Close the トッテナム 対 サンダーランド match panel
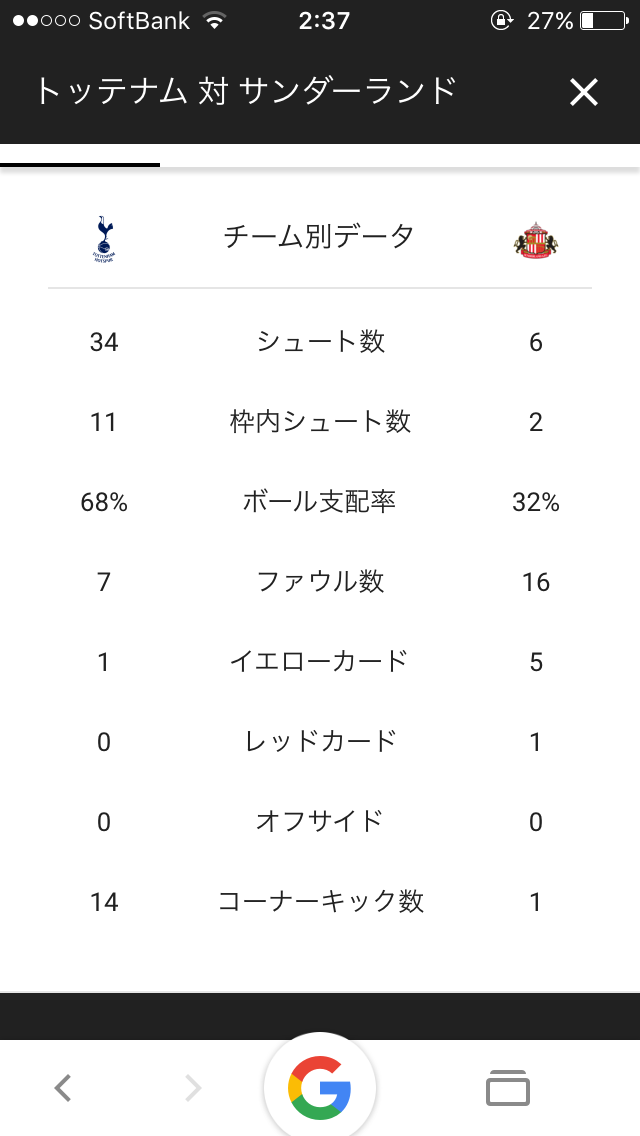This screenshot has width=640, height=1136. 583,93
